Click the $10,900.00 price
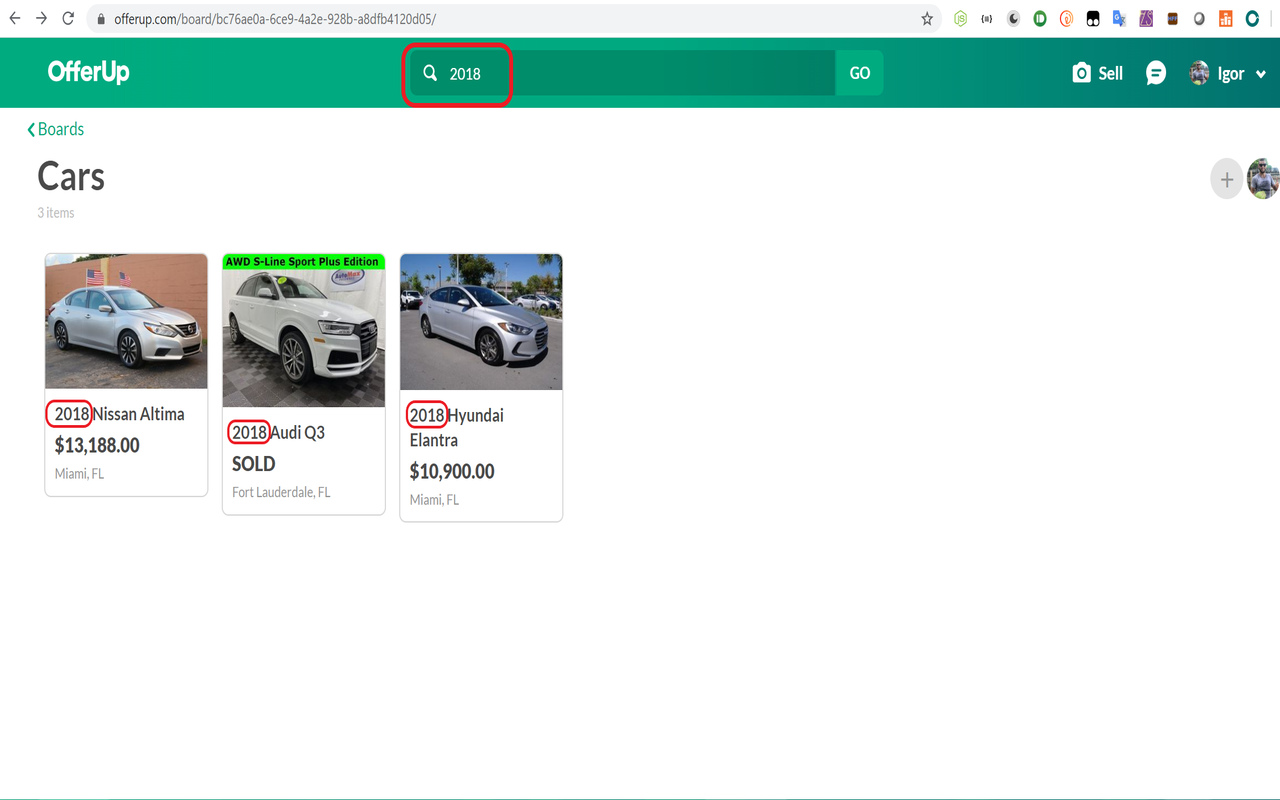The width and height of the screenshot is (1280, 800). point(452,471)
